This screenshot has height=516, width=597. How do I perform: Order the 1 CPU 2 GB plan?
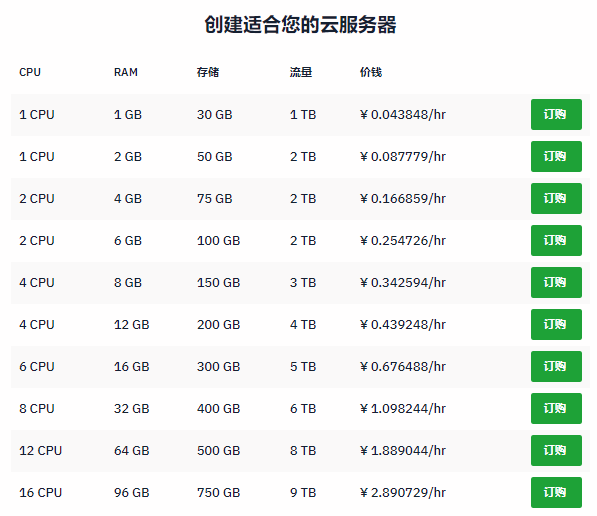(x=556, y=157)
